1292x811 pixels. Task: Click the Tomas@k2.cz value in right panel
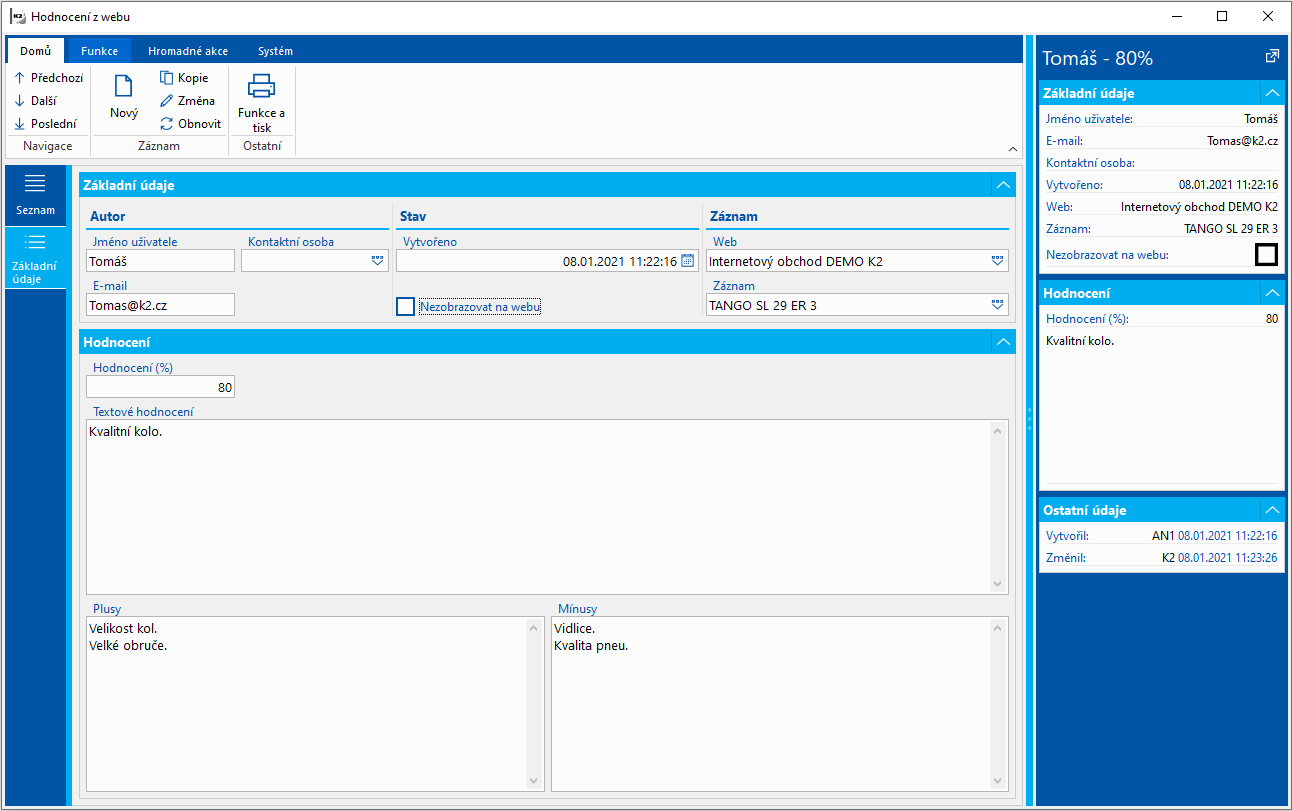[1243, 140]
